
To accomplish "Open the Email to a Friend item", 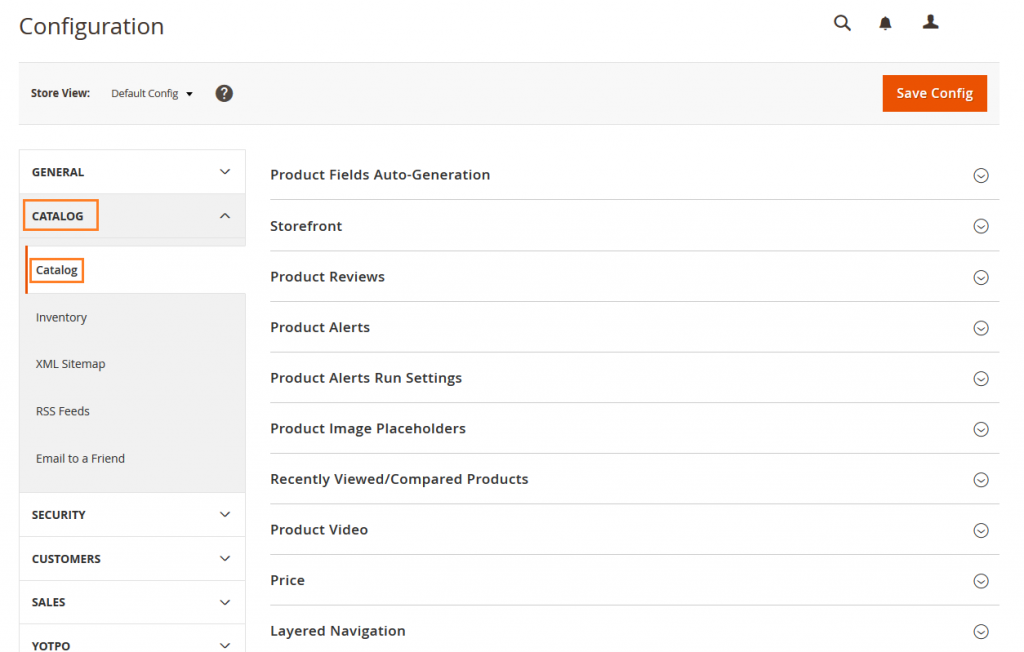I will (x=80, y=459).
